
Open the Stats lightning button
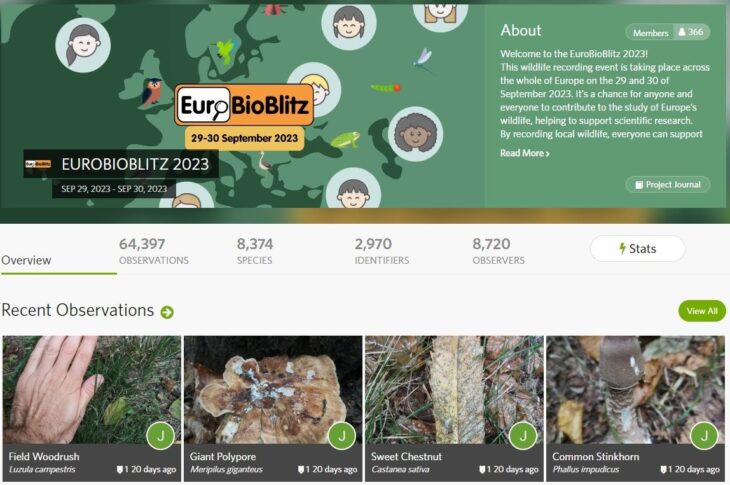(x=637, y=249)
